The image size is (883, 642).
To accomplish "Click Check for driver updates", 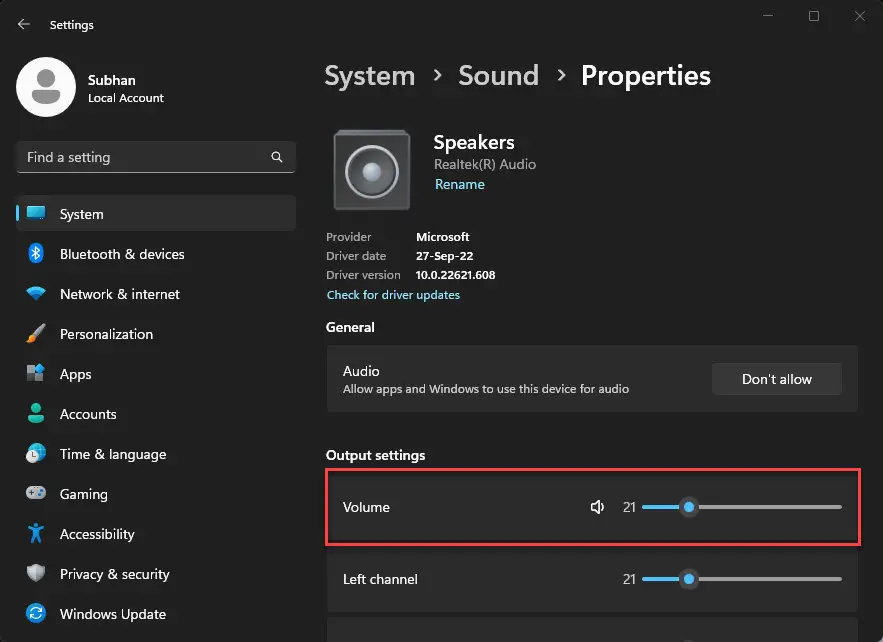I will [x=393, y=294].
